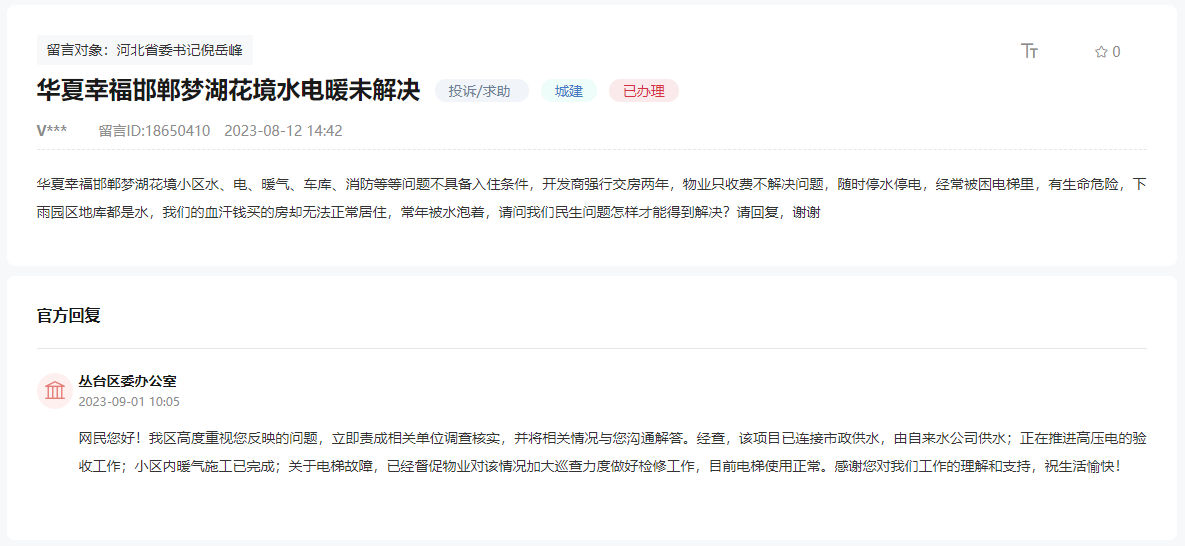Click the government building avatar icon
The image size is (1185, 546).
point(54,391)
